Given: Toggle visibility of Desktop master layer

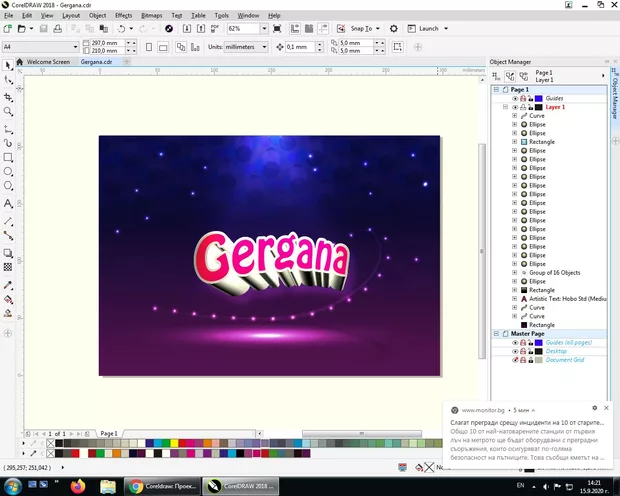Looking at the screenshot, I should (x=515, y=351).
